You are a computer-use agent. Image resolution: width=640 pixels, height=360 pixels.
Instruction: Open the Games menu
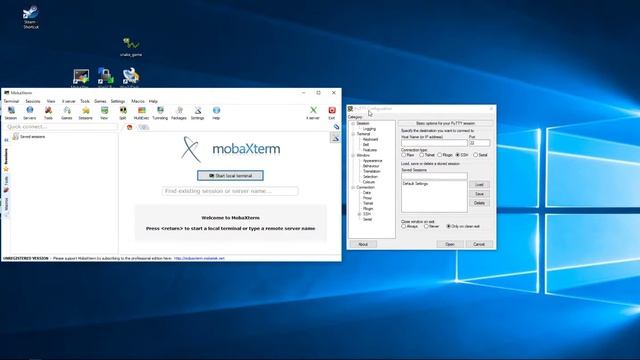pos(100,101)
